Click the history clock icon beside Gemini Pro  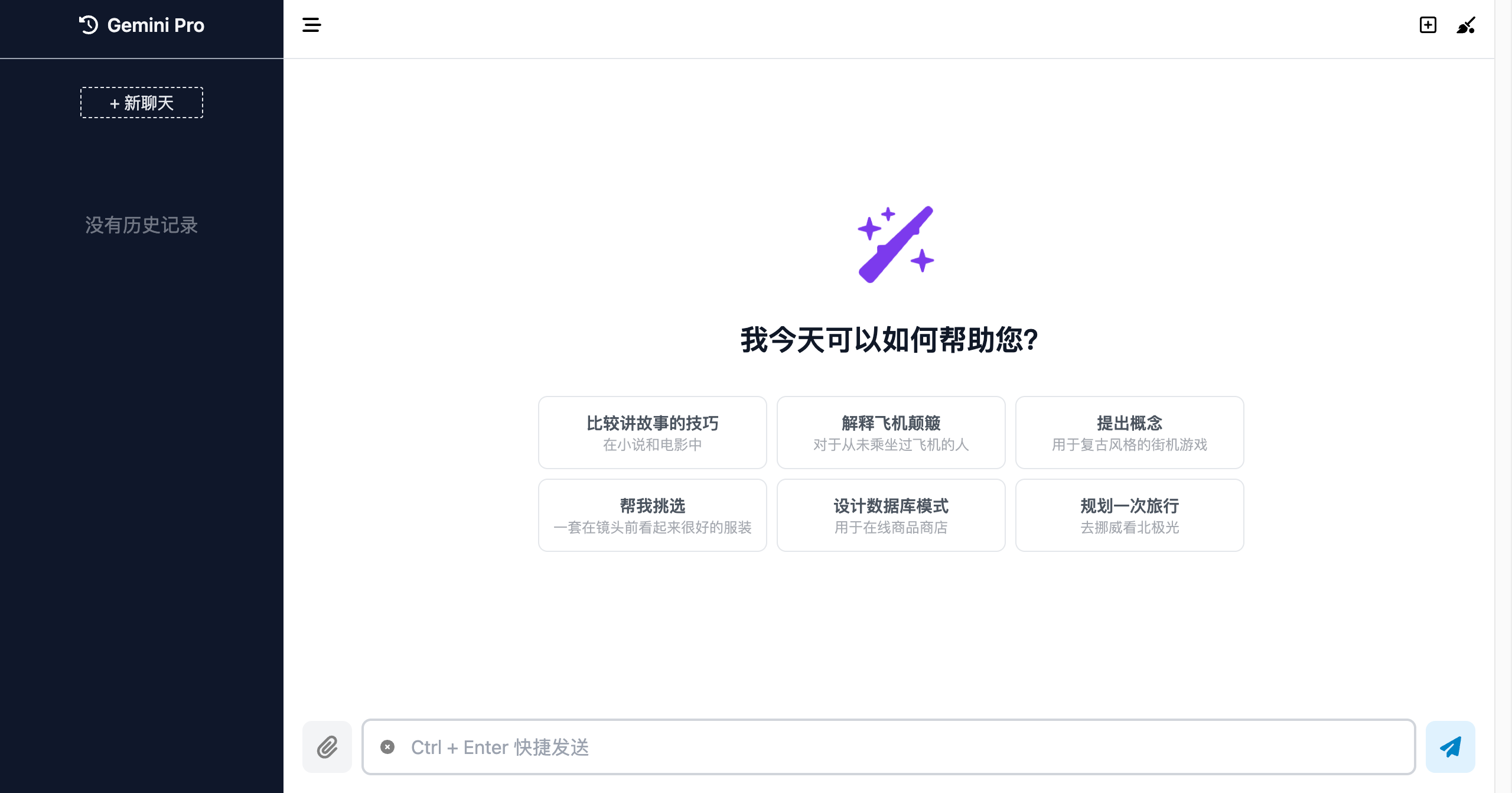click(x=89, y=25)
